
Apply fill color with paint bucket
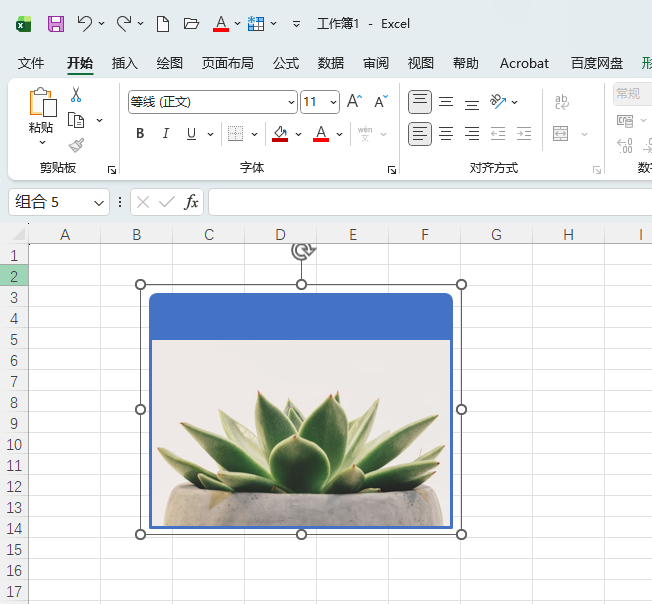280,134
